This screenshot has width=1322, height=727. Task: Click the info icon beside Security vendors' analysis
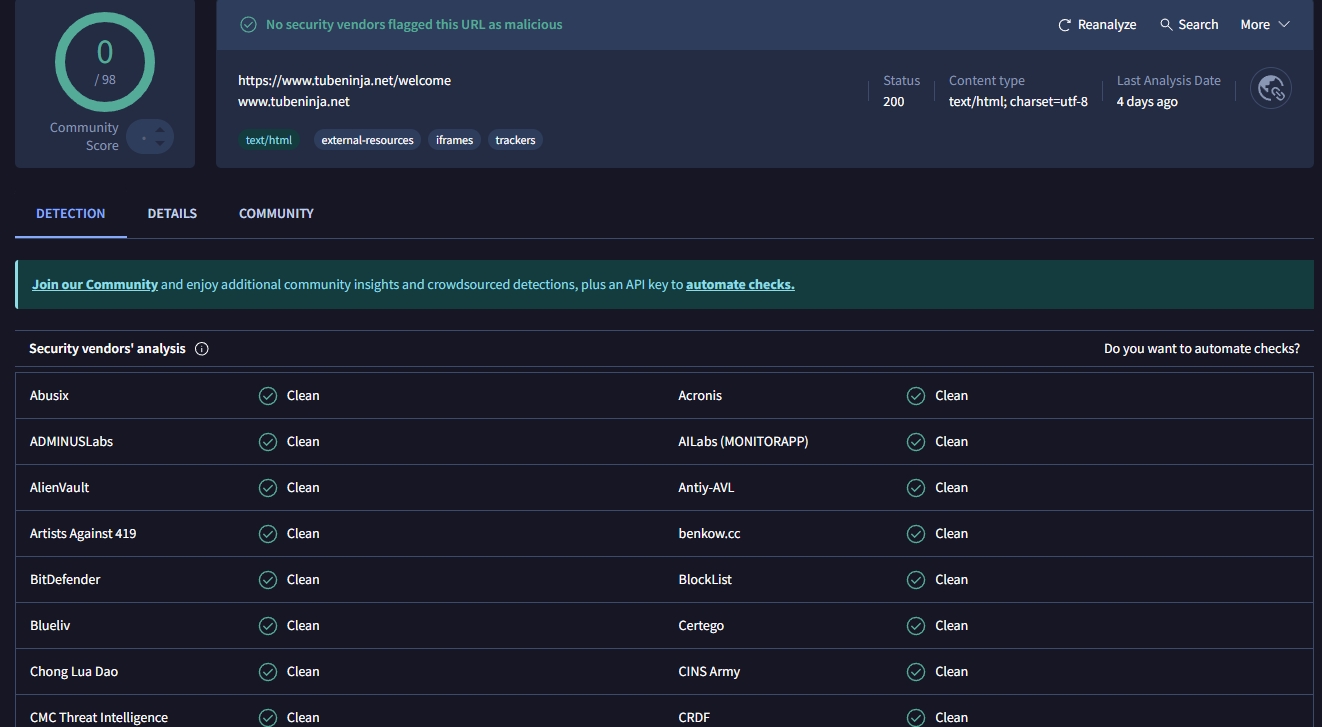pos(202,349)
